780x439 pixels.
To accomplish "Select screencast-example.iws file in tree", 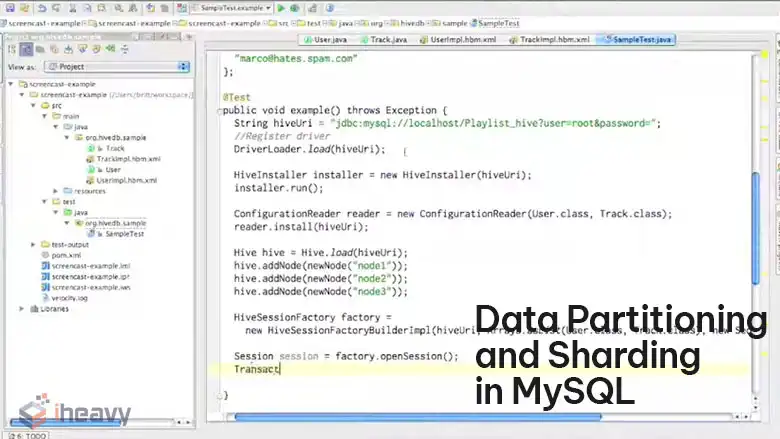I will 91,287.
